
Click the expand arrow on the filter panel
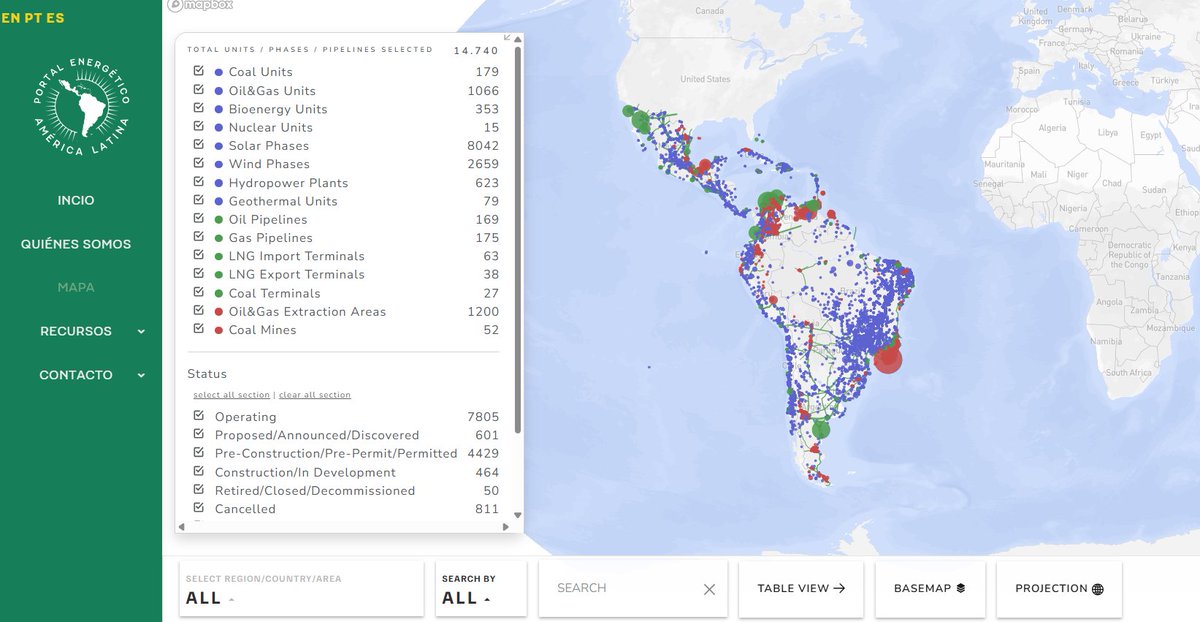tap(509, 38)
